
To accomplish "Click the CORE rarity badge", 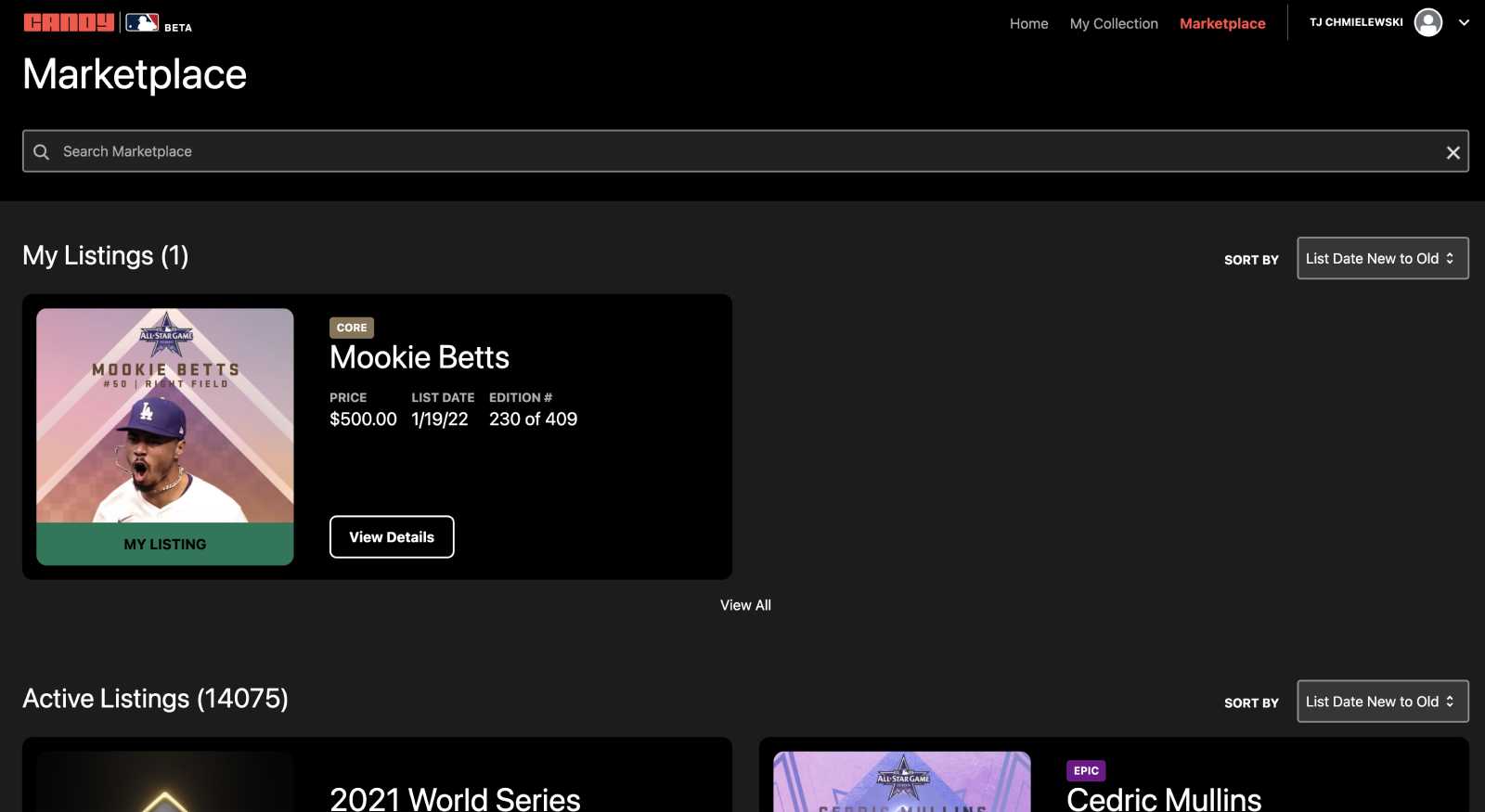I will coord(352,328).
